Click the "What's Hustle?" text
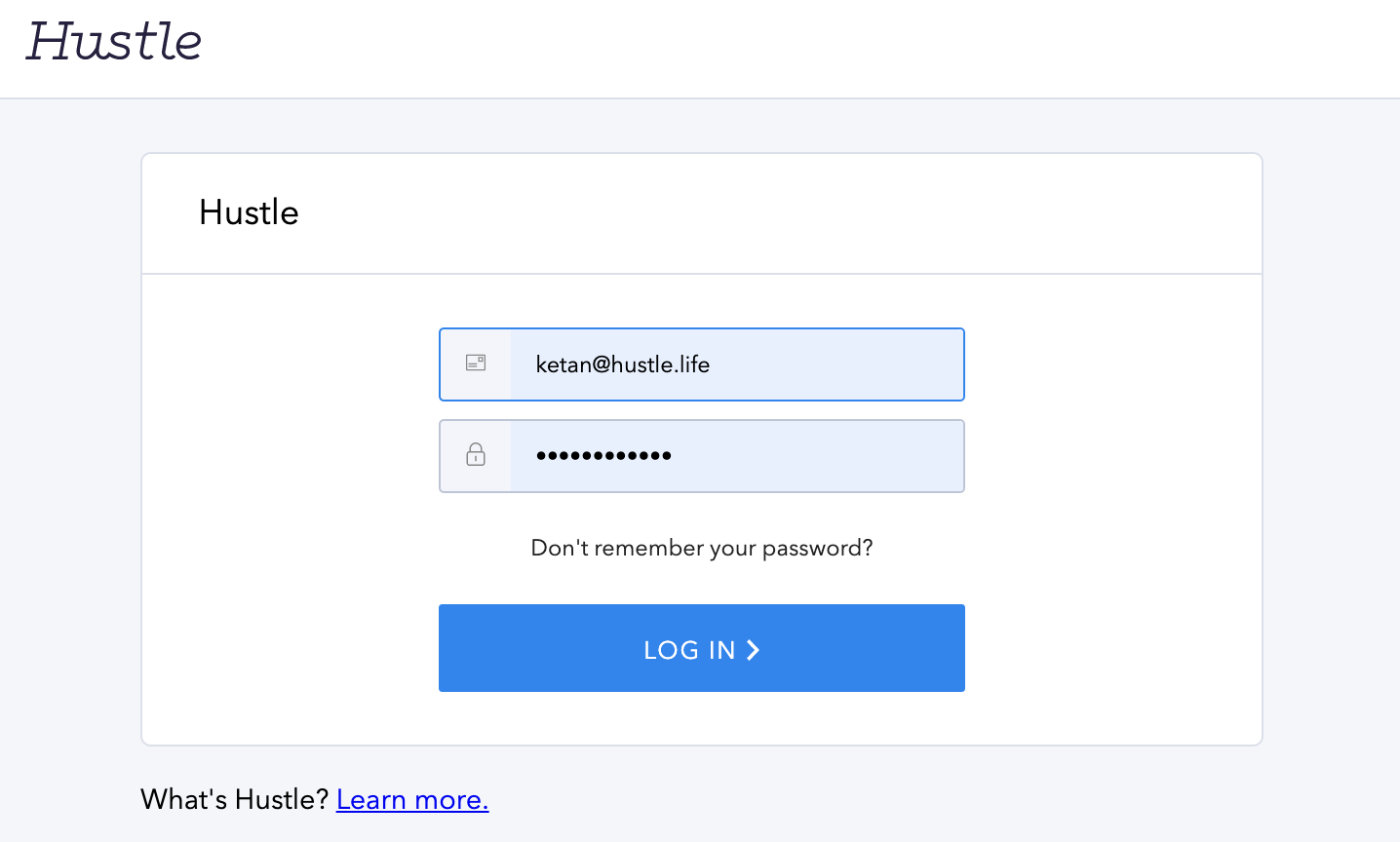The height and width of the screenshot is (842, 1400). click(x=235, y=800)
